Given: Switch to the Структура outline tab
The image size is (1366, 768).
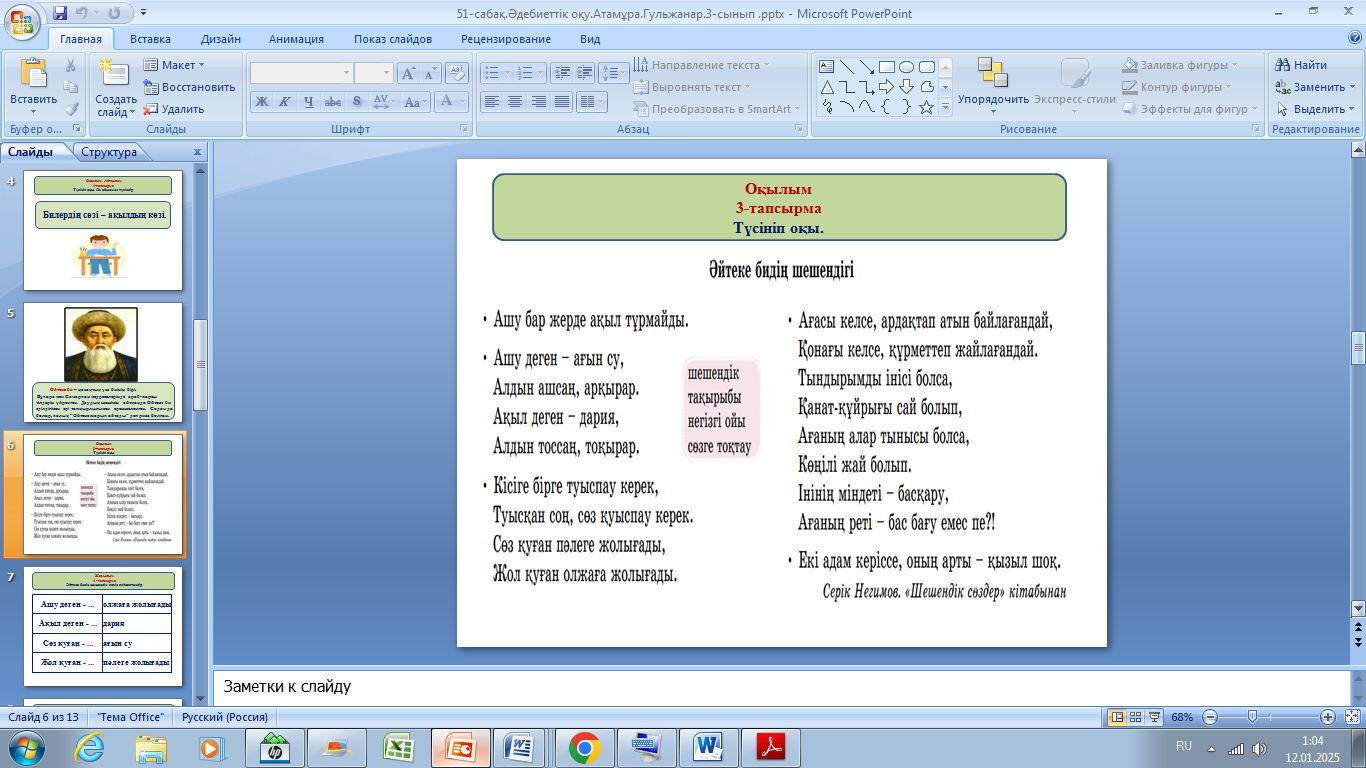Looking at the screenshot, I should (109, 153).
